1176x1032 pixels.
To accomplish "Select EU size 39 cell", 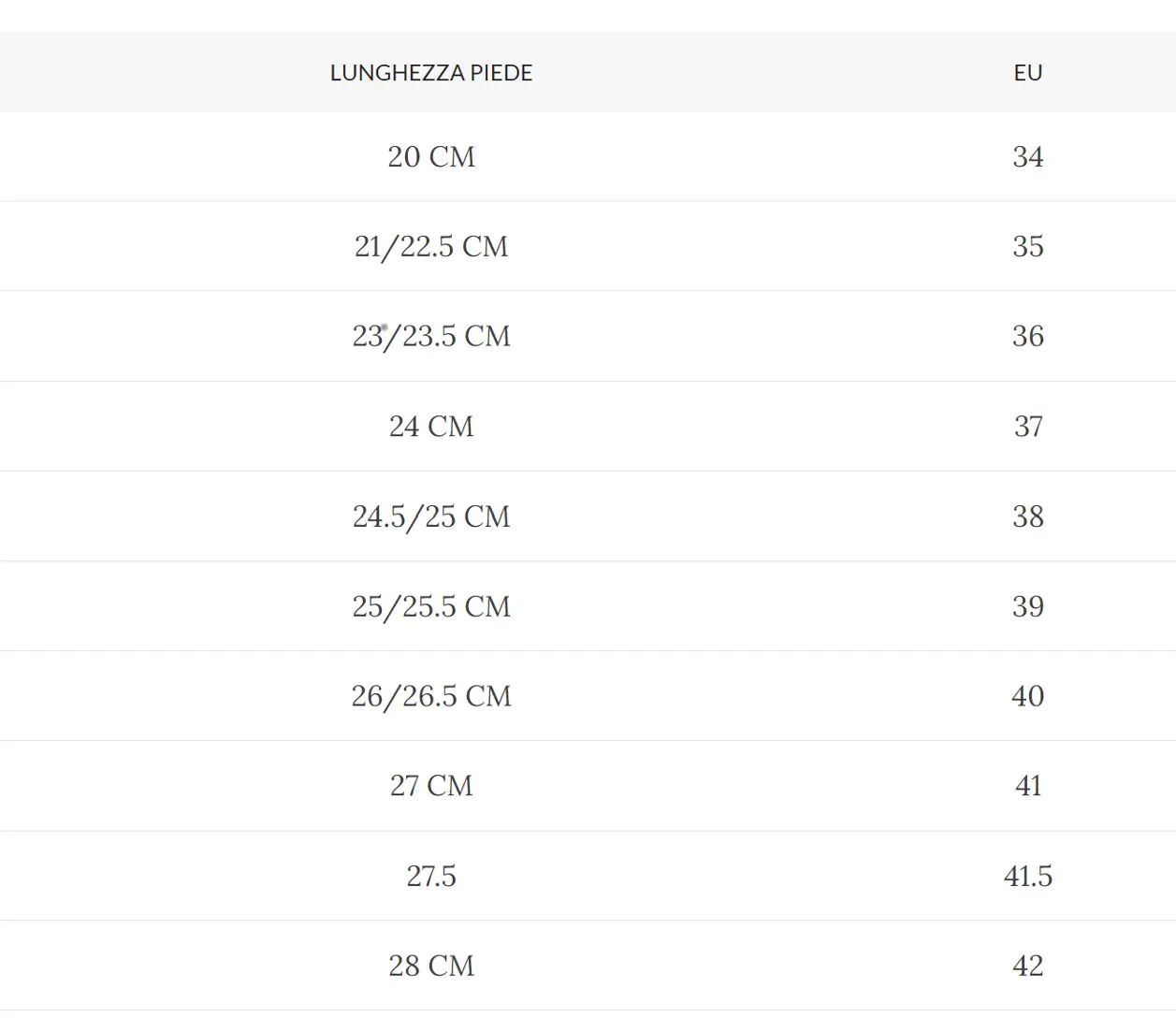I will [1027, 606].
